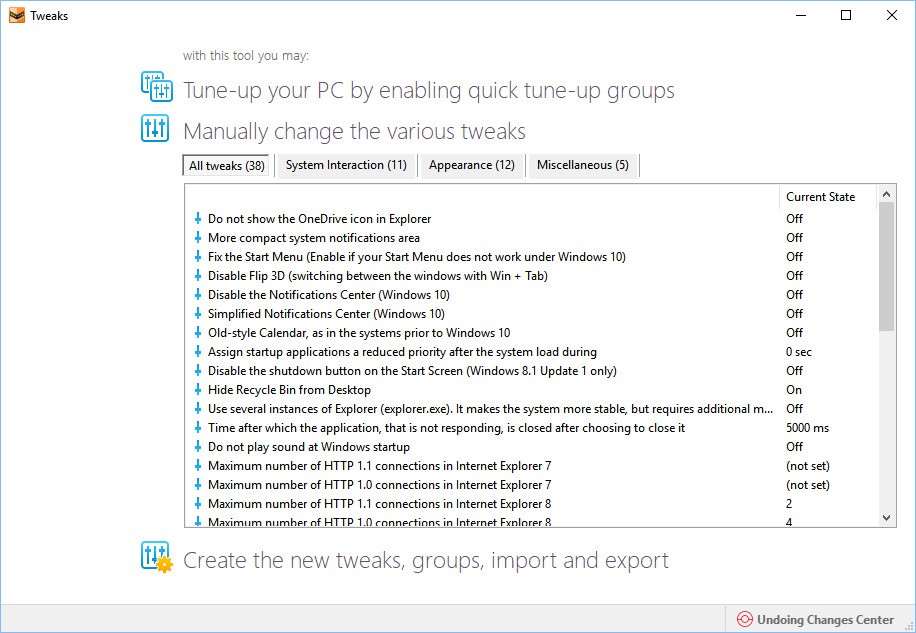
Task: Click the Undoing Changes Center icon
Action: tap(744, 620)
